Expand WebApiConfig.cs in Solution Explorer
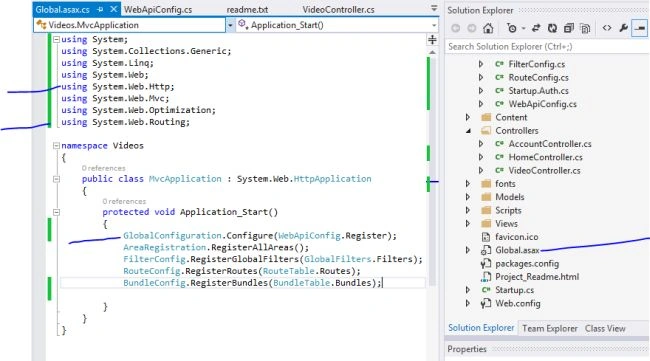The height and width of the screenshot is (361, 650). click(x=481, y=104)
